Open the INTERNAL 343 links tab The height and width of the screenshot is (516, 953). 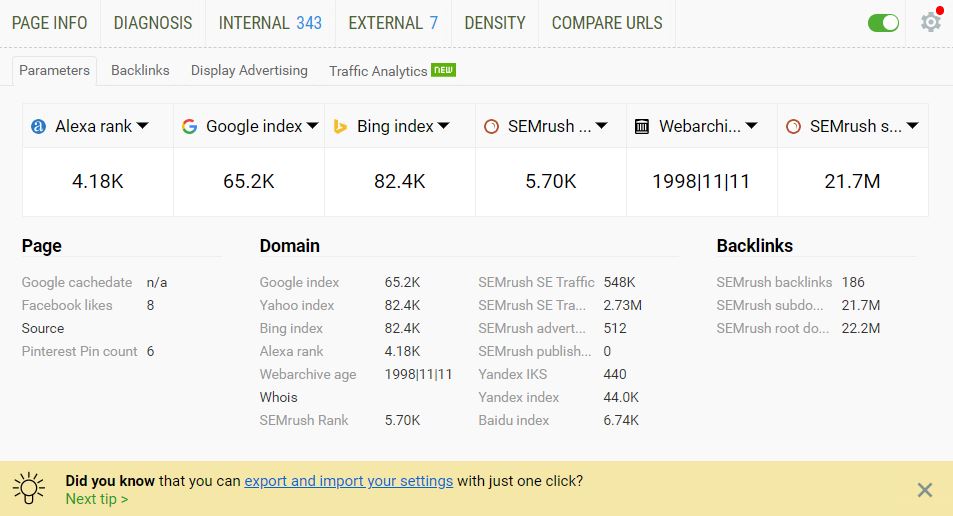coord(270,23)
